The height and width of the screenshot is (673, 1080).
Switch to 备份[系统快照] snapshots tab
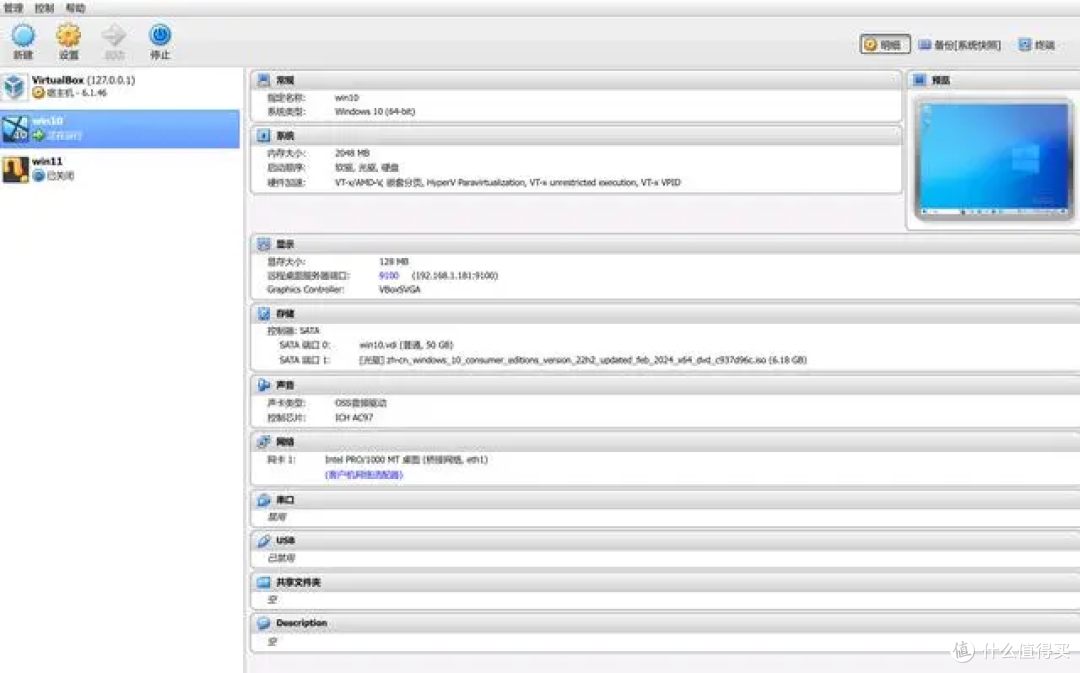959,45
